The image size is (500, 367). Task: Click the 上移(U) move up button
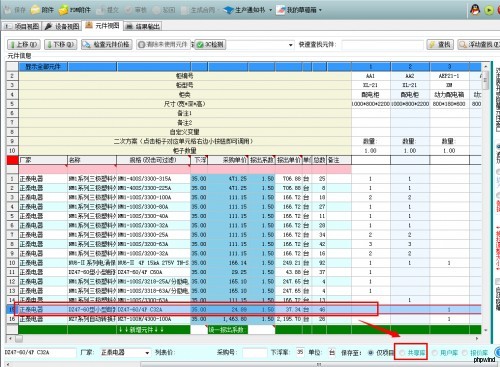(24, 44)
